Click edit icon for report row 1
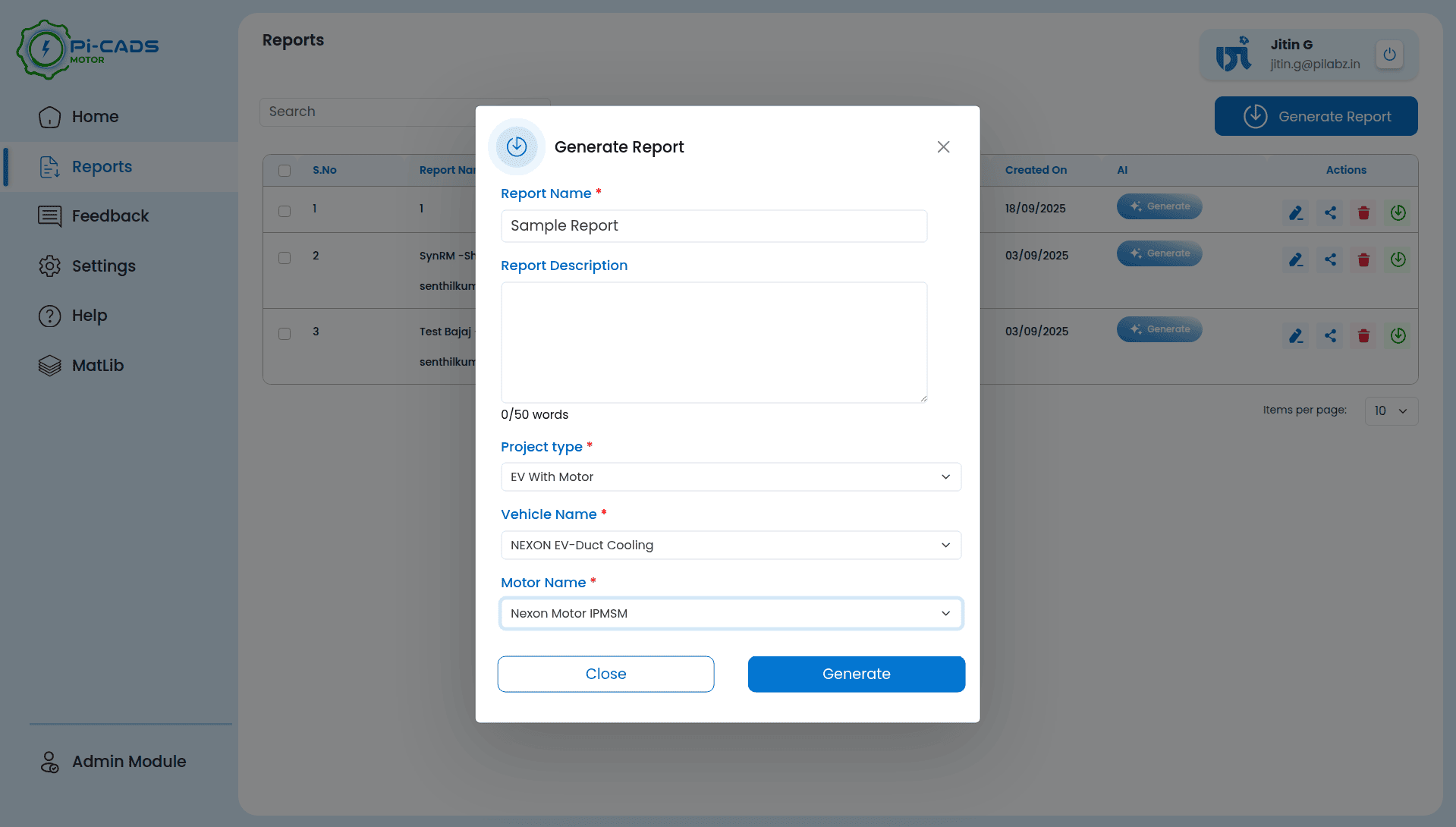Viewport: 1456px width, 827px height. coord(1296,213)
